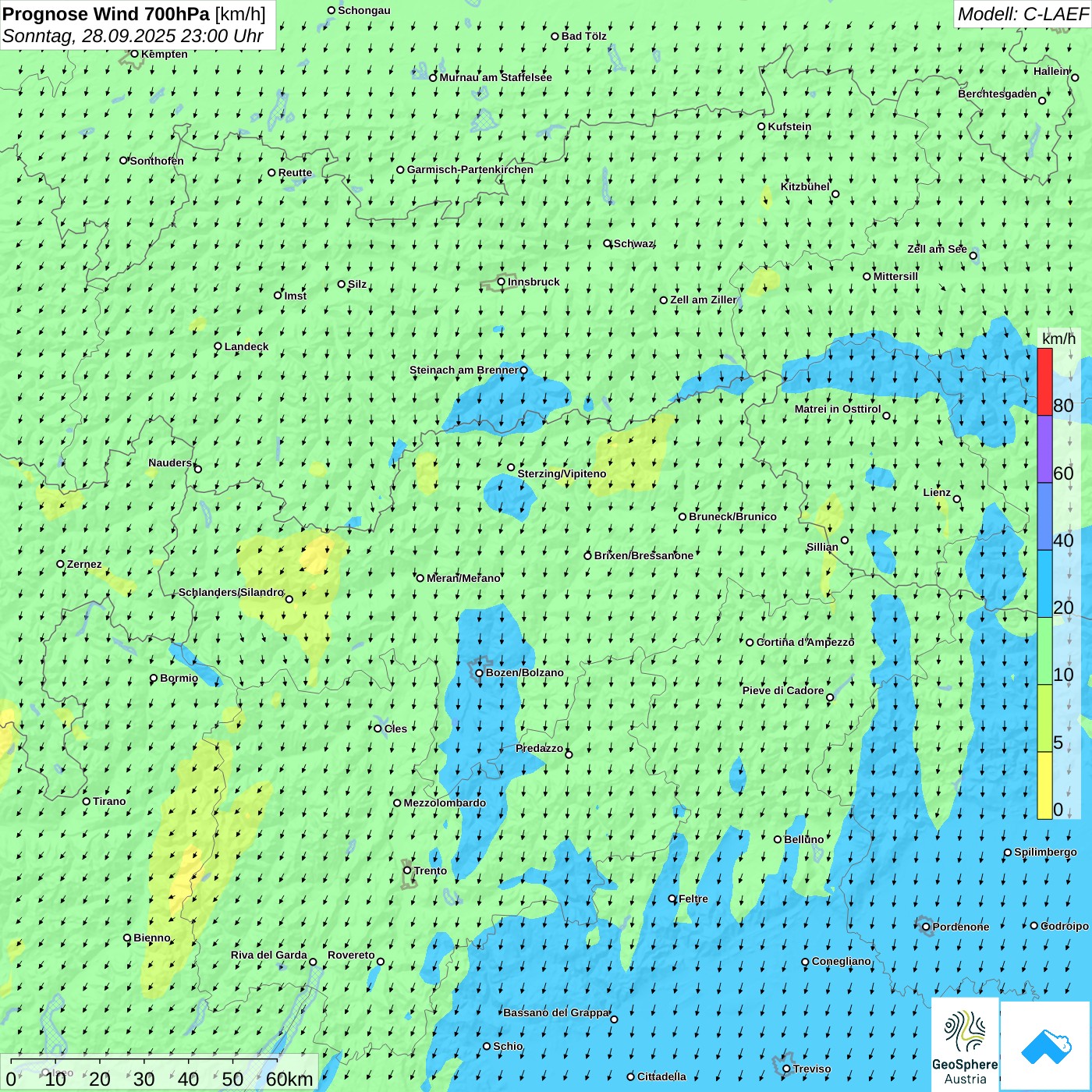Click the Schongau town marker
Viewport: 1092px width, 1092px height.
coord(331,10)
